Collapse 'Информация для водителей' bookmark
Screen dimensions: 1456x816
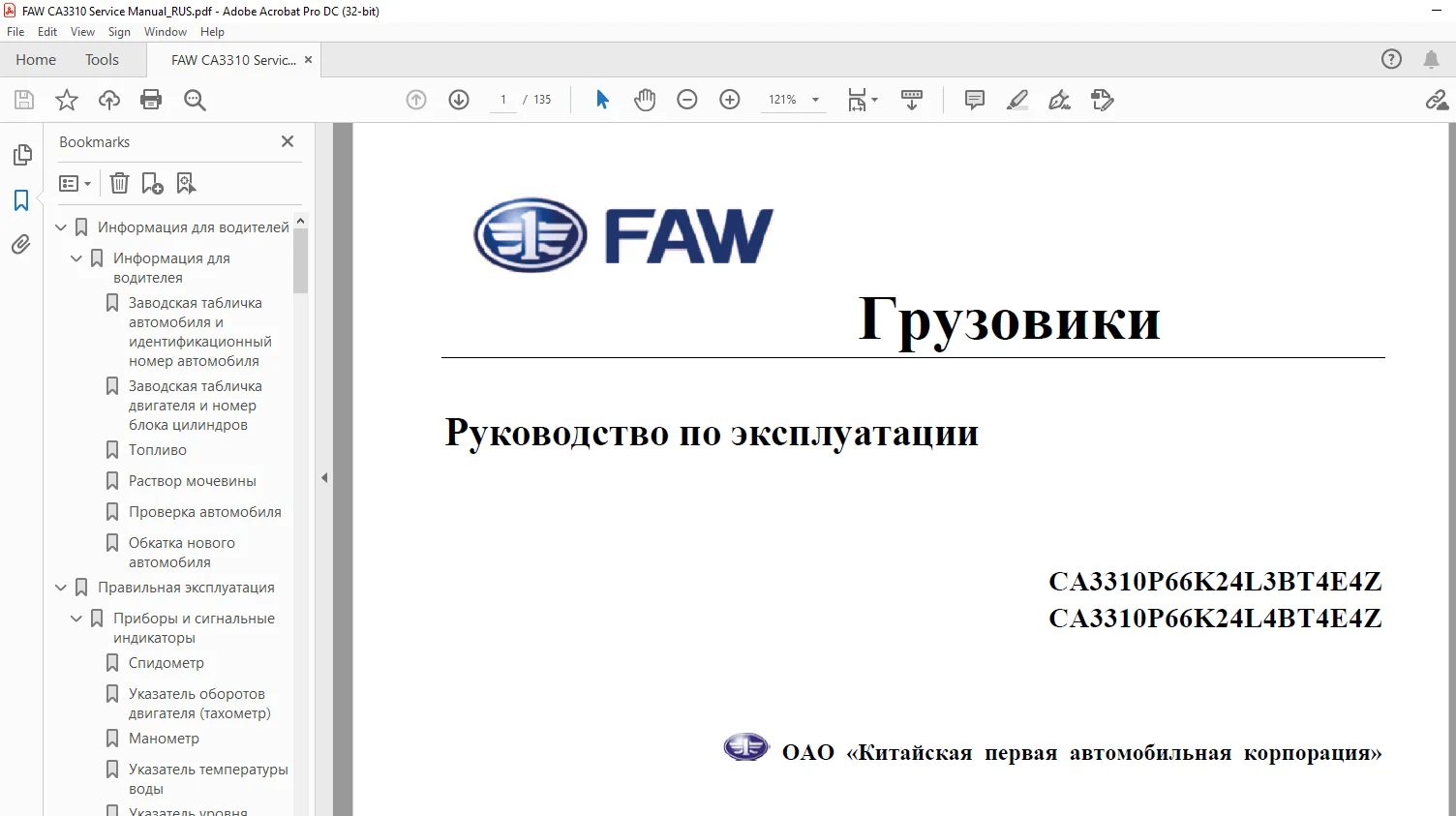coord(61,227)
